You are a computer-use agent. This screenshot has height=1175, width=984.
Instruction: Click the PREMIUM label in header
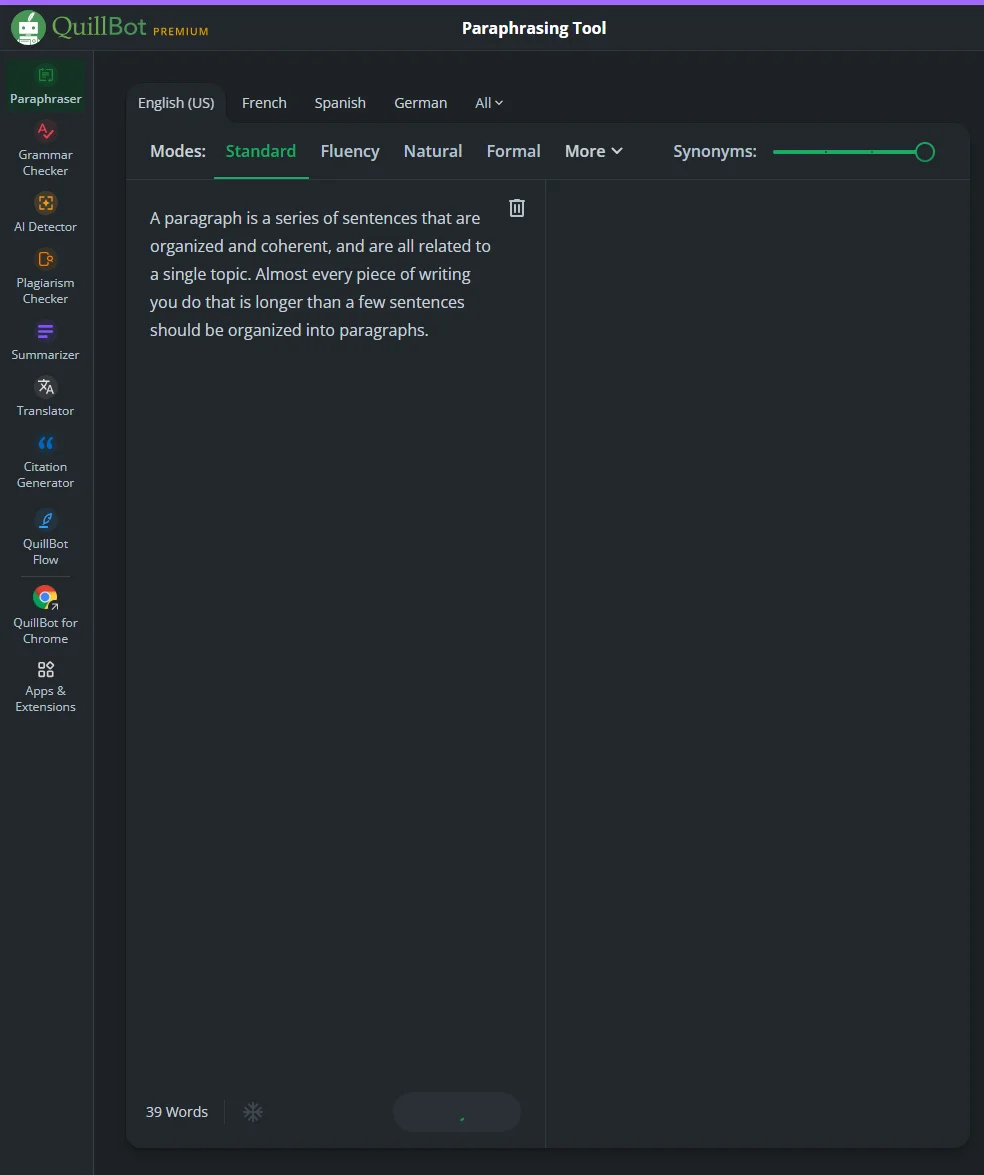pyautogui.click(x=181, y=31)
